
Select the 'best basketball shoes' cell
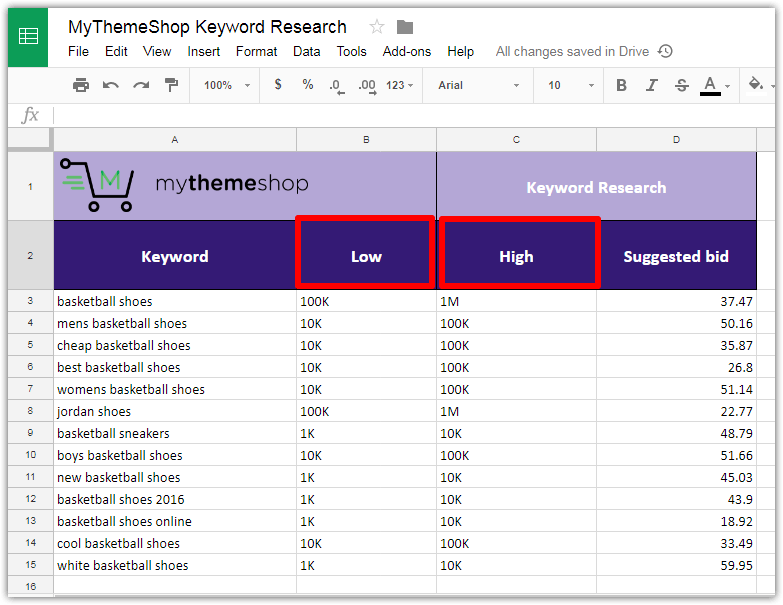point(175,367)
